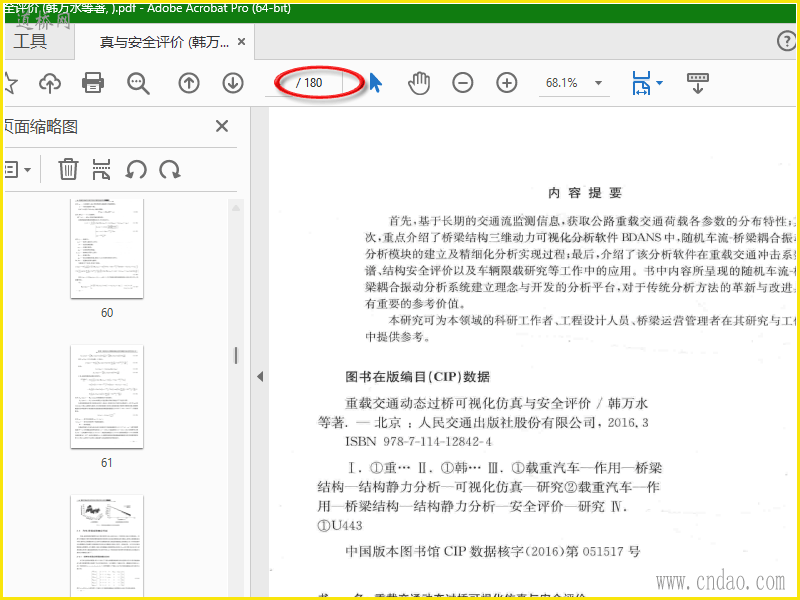Click the thumbnails panel scrollbar handle
This screenshot has width=800, height=600.
point(236,356)
